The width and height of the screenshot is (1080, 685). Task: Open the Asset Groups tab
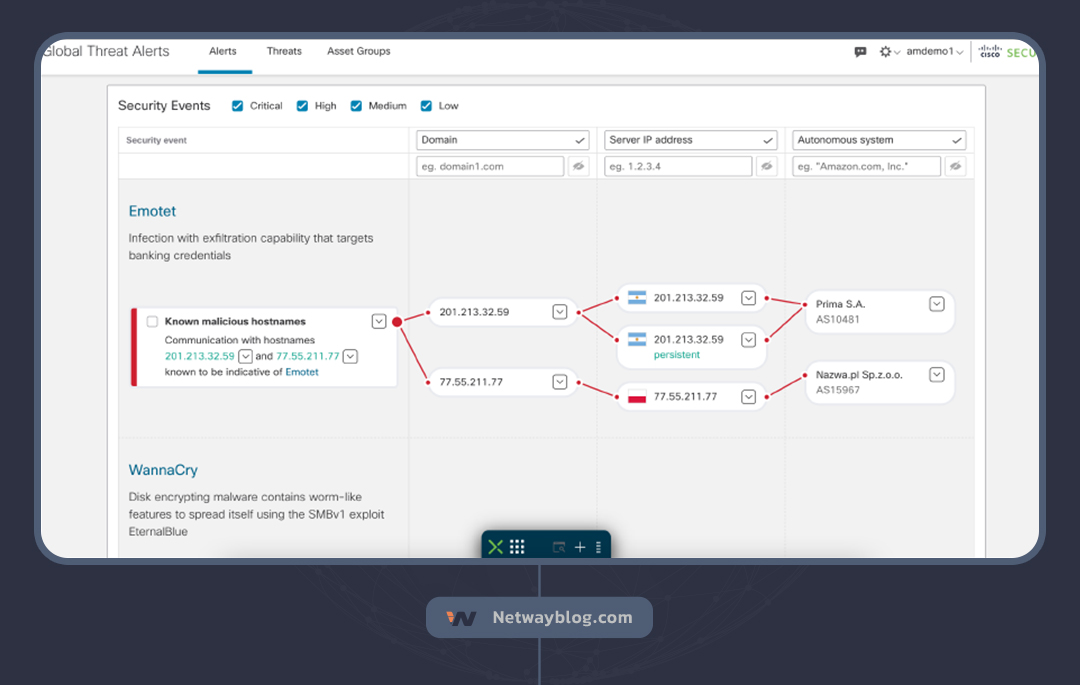[358, 51]
